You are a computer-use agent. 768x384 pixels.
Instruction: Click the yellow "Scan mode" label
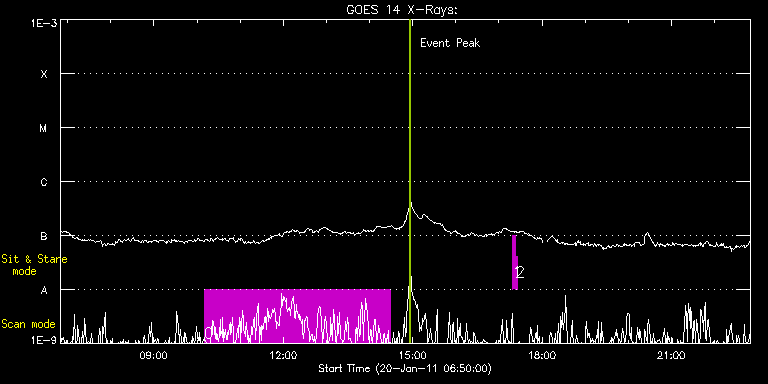point(28,324)
